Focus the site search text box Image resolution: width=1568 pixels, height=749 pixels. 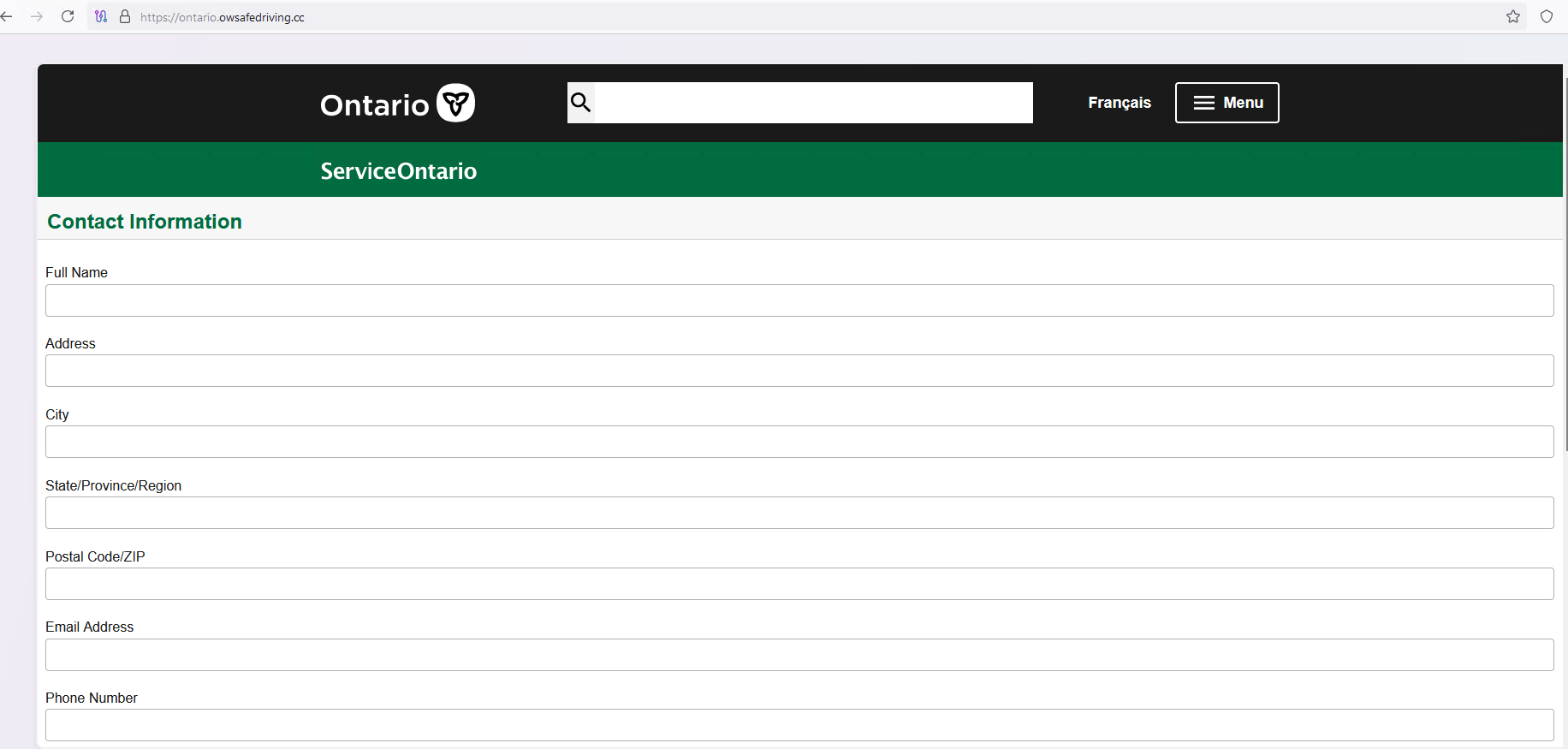pyautogui.click(x=814, y=103)
